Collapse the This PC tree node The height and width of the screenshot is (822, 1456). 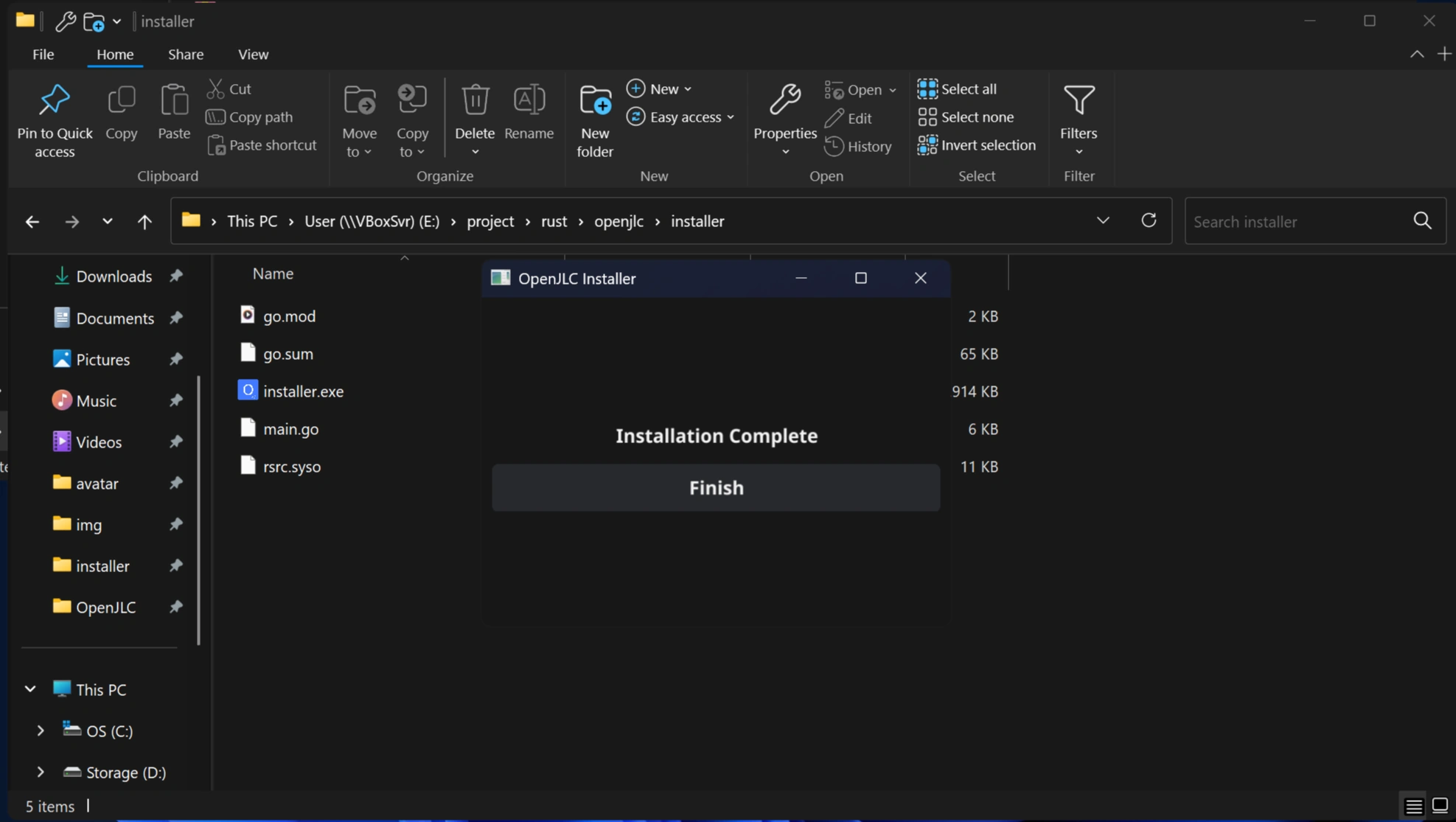[x=30, y=689]
